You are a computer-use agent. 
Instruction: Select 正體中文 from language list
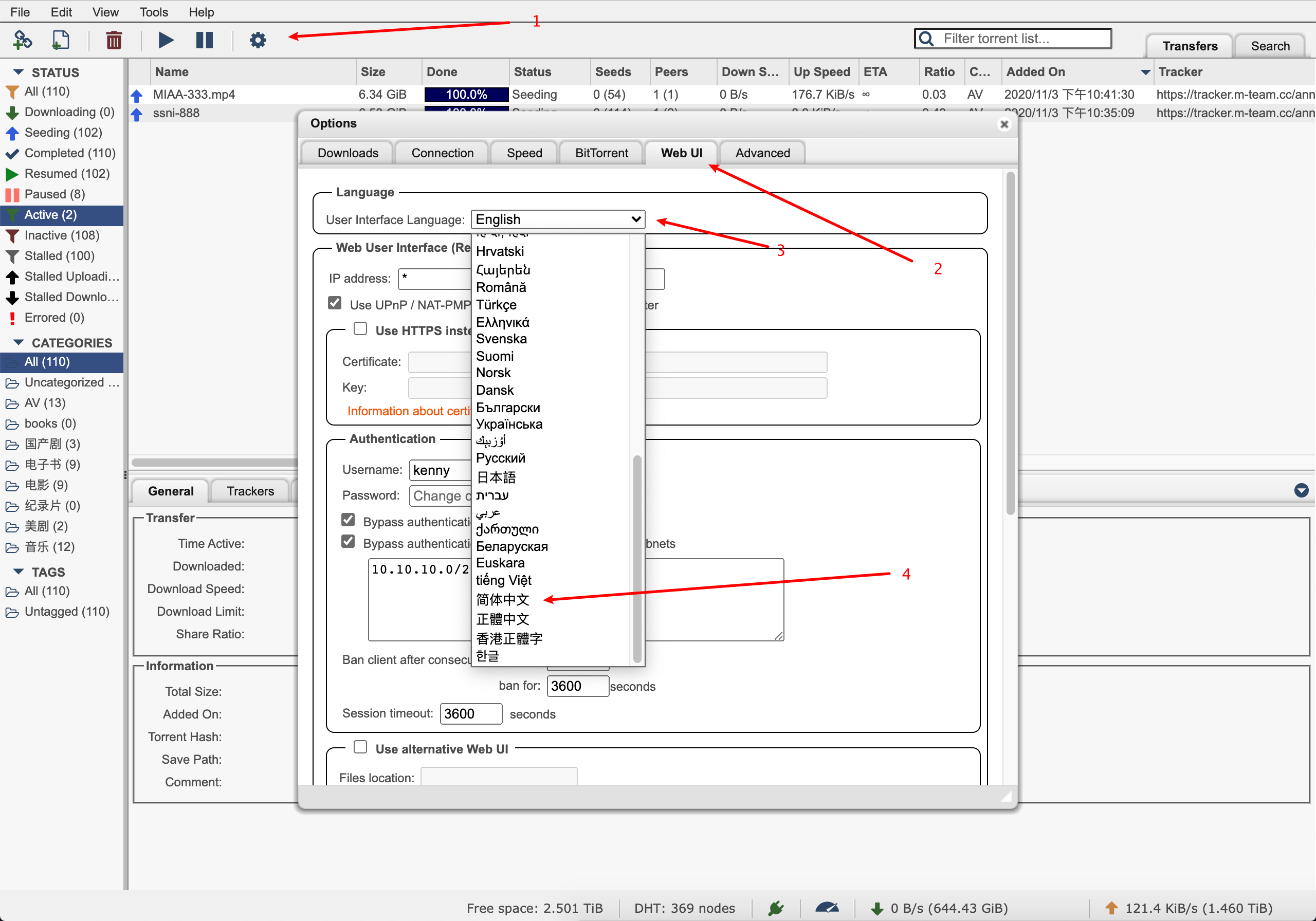[503, 619]
